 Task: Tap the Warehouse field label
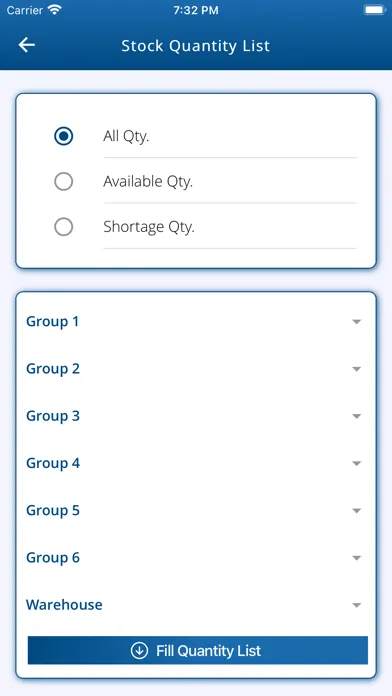point(64,605)
